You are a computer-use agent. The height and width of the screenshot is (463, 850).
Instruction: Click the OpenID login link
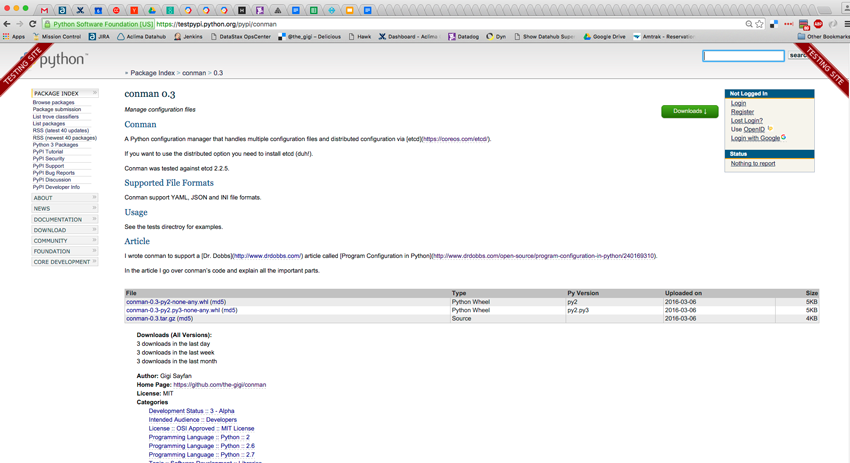point(754,129)
